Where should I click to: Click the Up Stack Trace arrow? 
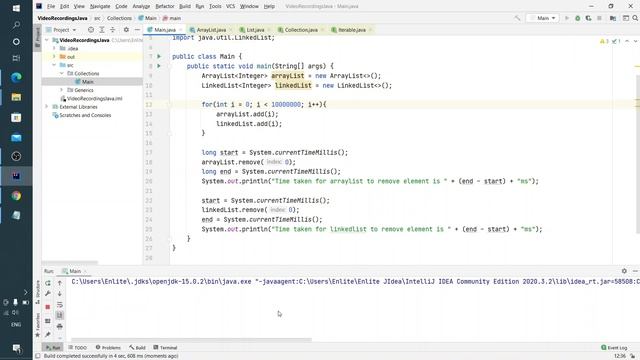pyautogui.click(x=60, y=283)
